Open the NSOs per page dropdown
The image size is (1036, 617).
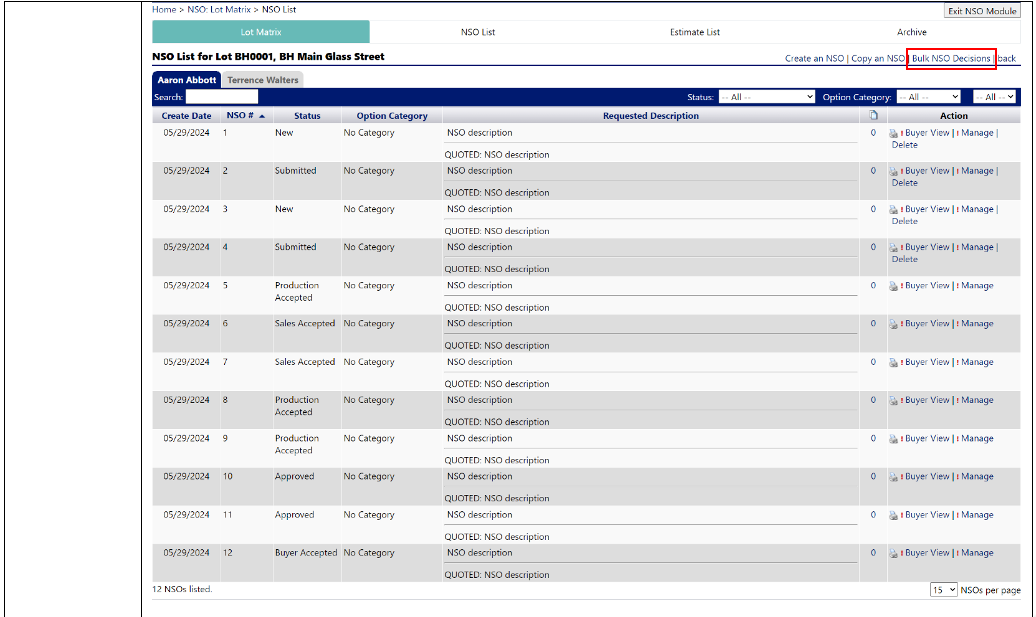point(944,589)
